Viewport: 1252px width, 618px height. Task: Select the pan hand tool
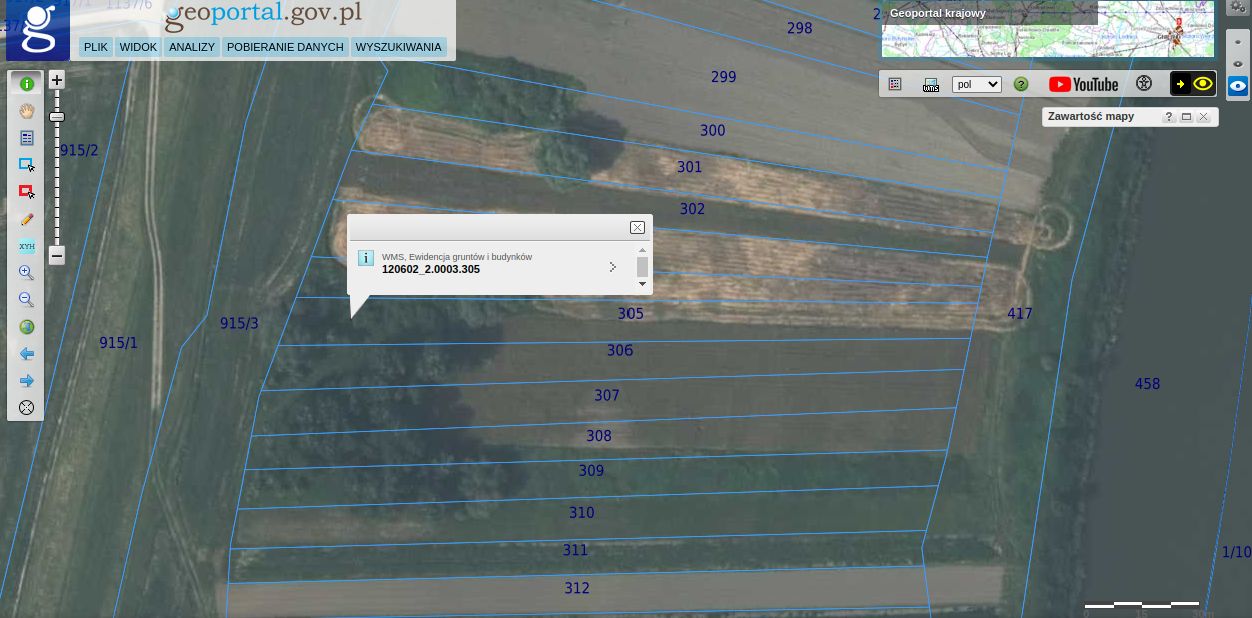(x=26, y=111)
